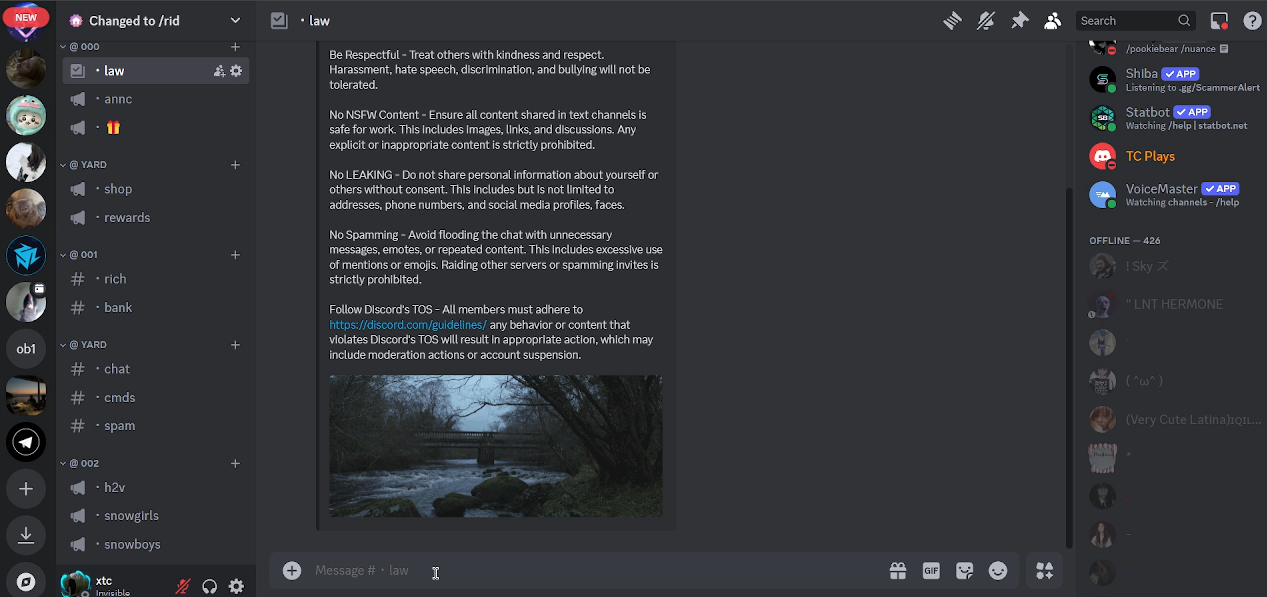Switch to the chat channel
1267x597 pixels.
[117, 369]
